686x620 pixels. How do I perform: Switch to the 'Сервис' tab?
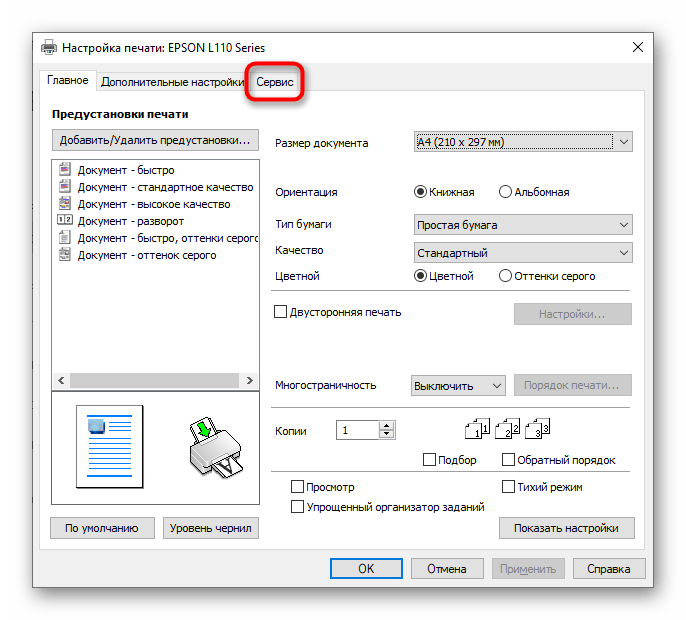click(x=275, y=82)
